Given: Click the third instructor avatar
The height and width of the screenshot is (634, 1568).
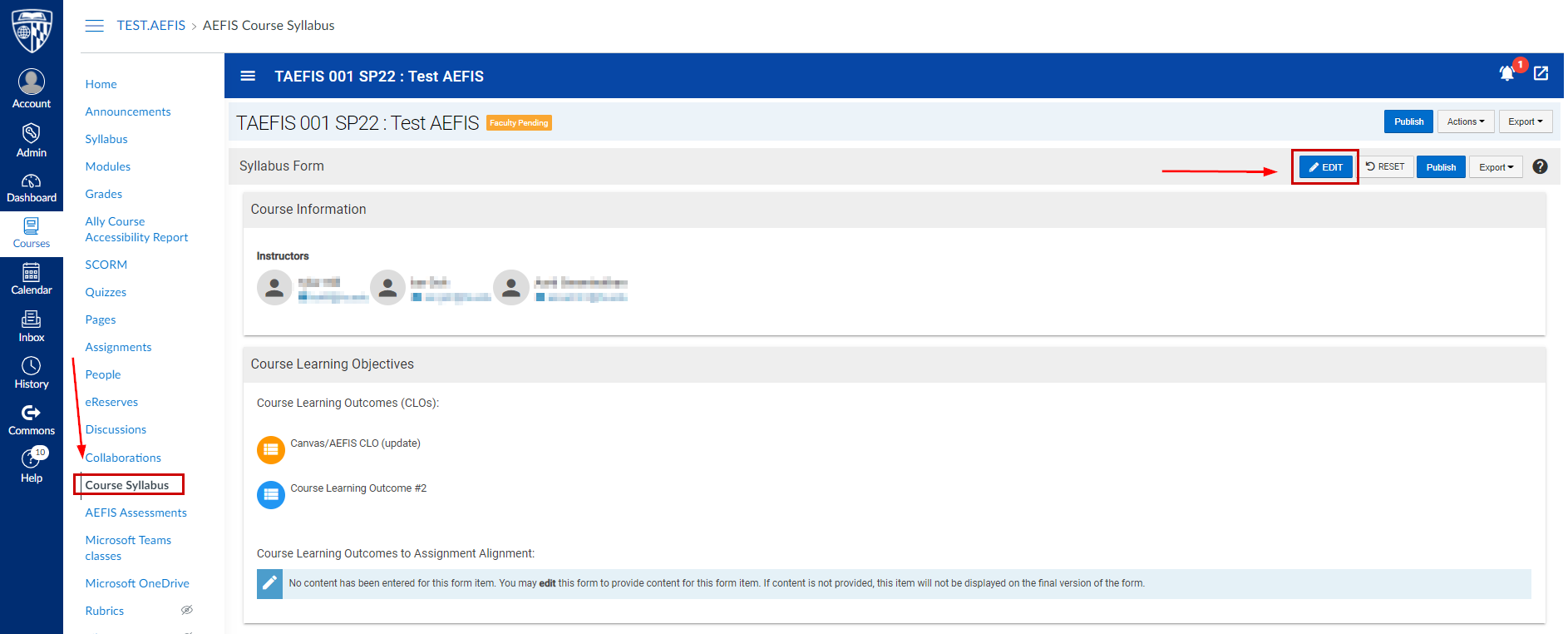Looking at the screenshot, I should [511, 288].
